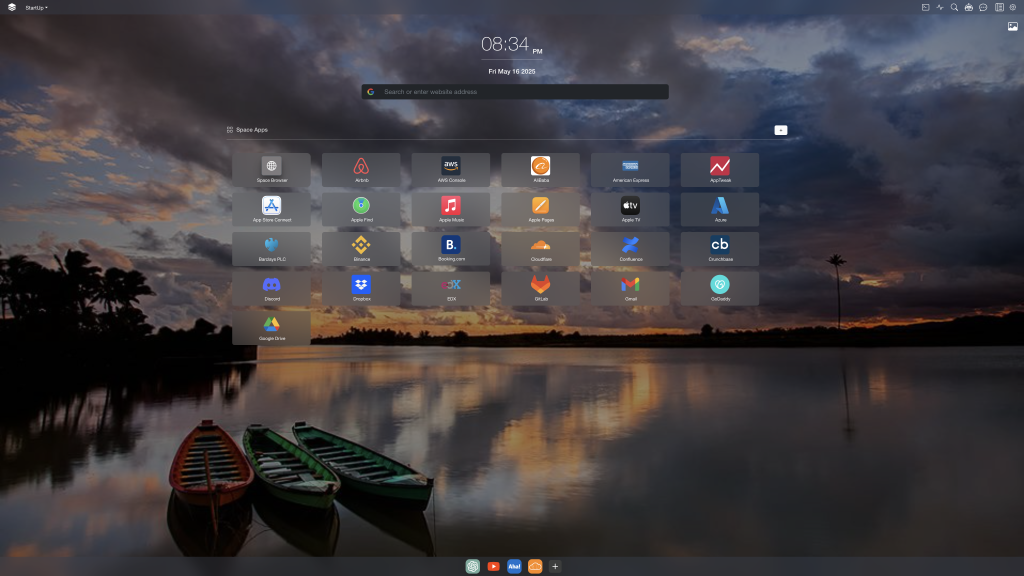This screenshot has height=576, width=1024.
Task: Open YouTube from the bottom dock
Action: point(494,566)
